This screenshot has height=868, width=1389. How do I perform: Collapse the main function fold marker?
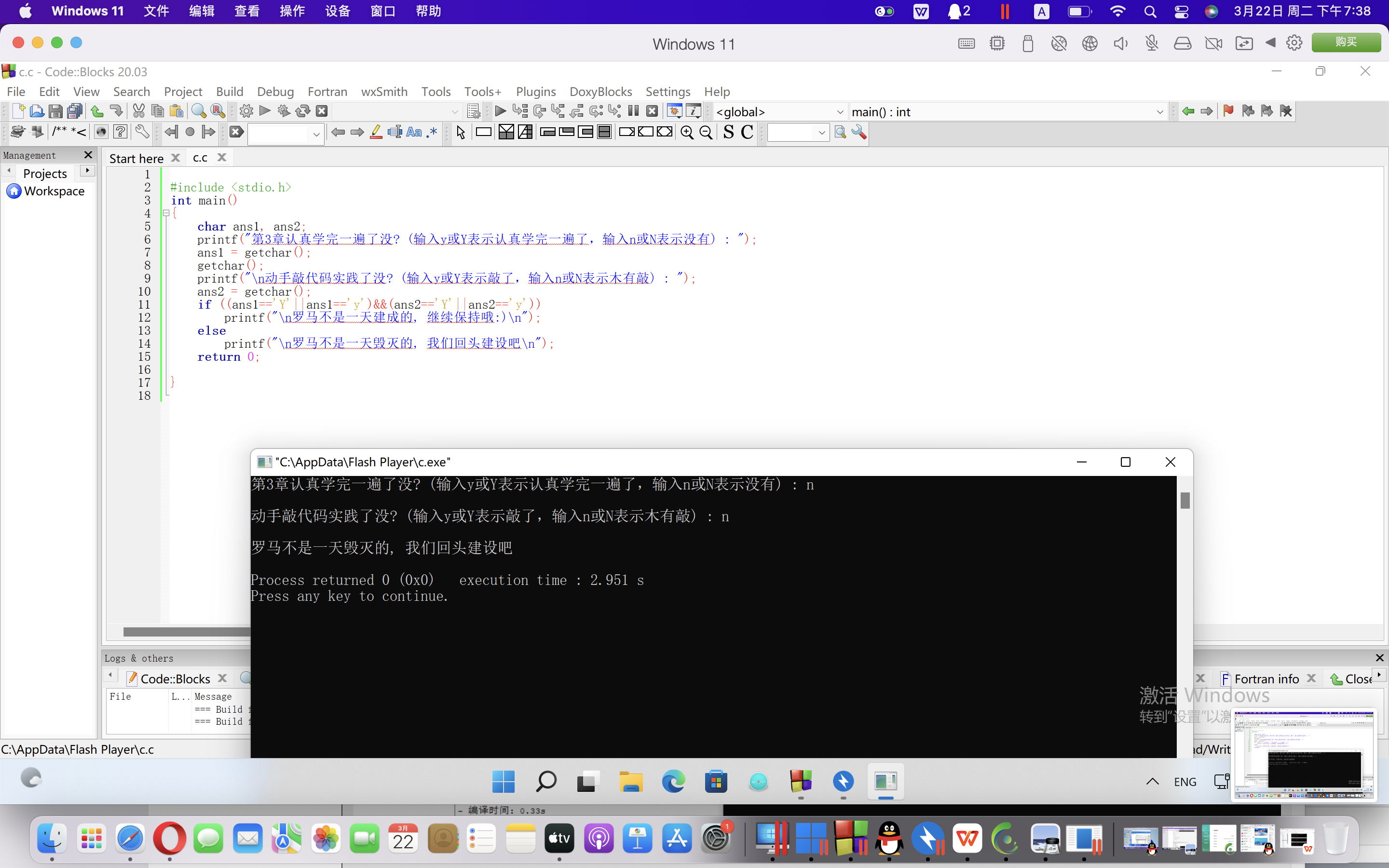click(166, 213)
